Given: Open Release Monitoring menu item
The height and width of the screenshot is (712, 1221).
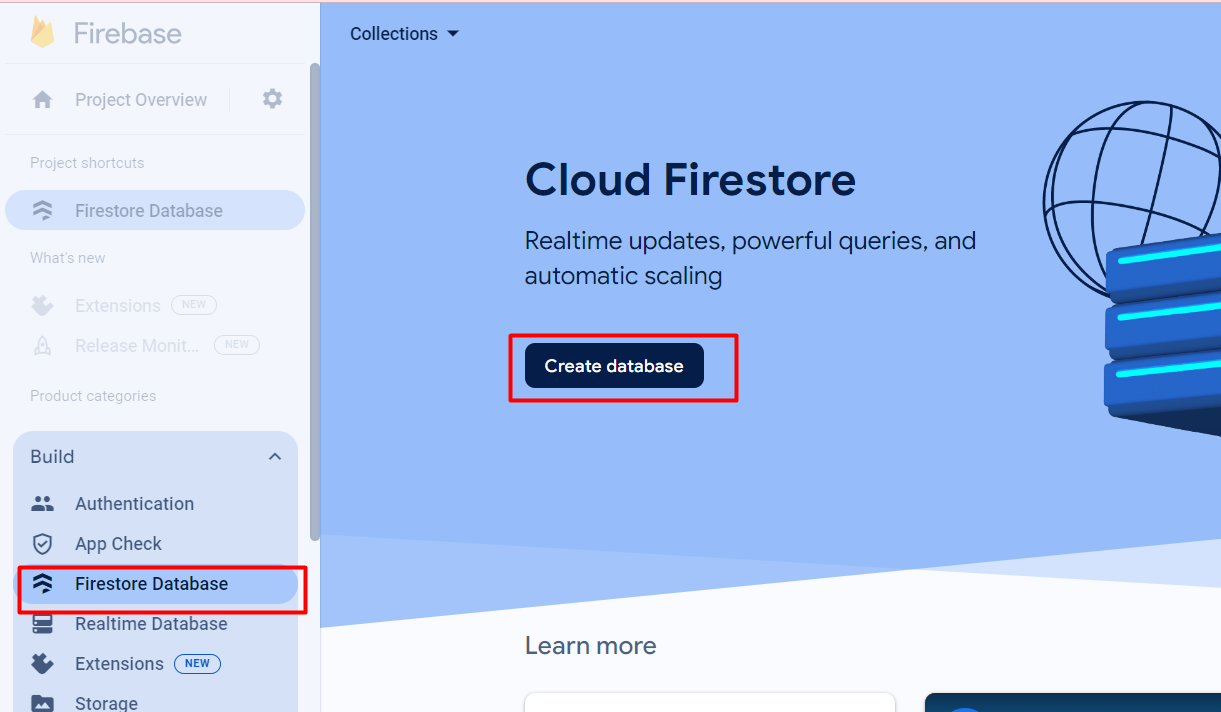Looking at the screenshot, I should 137,346.
